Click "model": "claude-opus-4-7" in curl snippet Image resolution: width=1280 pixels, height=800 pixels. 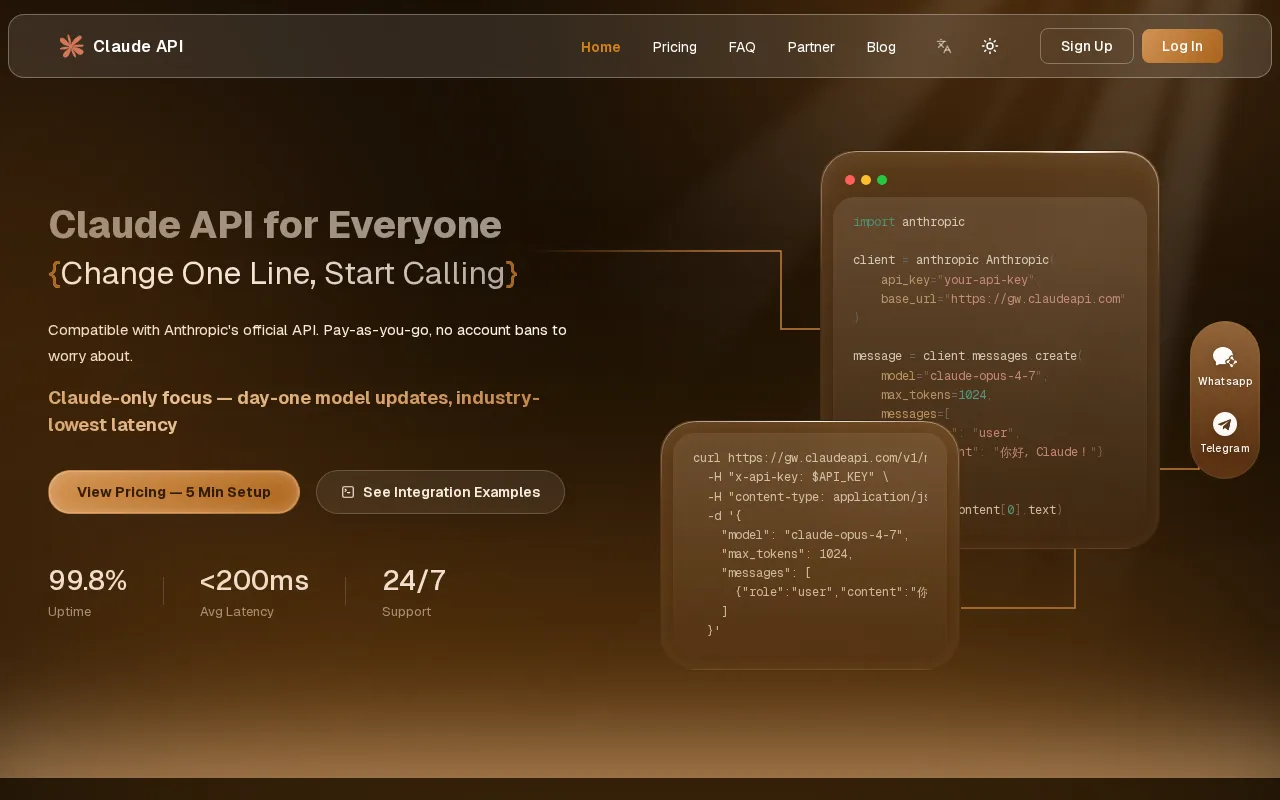pyautogui.click(x=815, y=535)
